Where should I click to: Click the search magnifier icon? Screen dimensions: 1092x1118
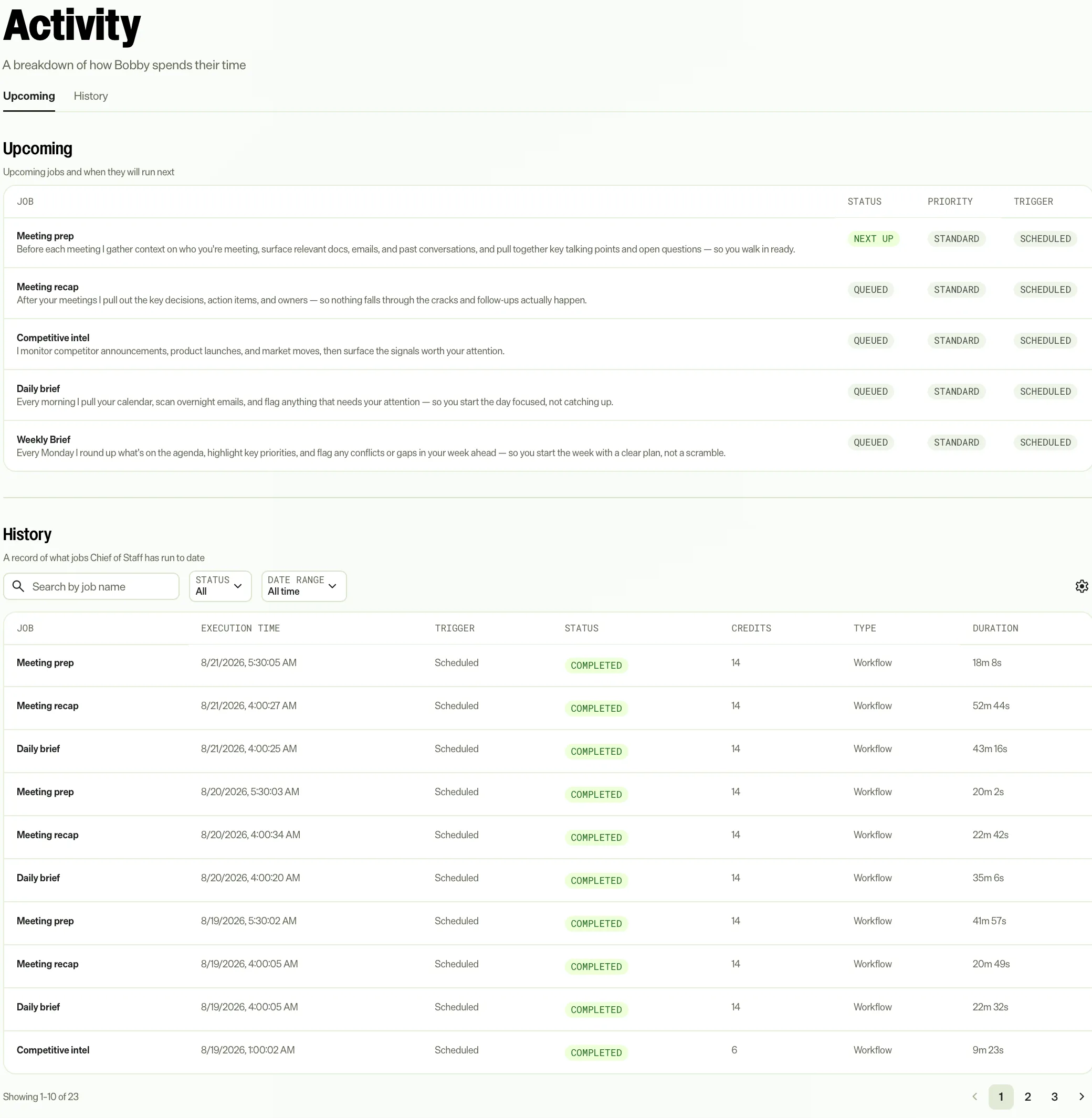[18, 586]
